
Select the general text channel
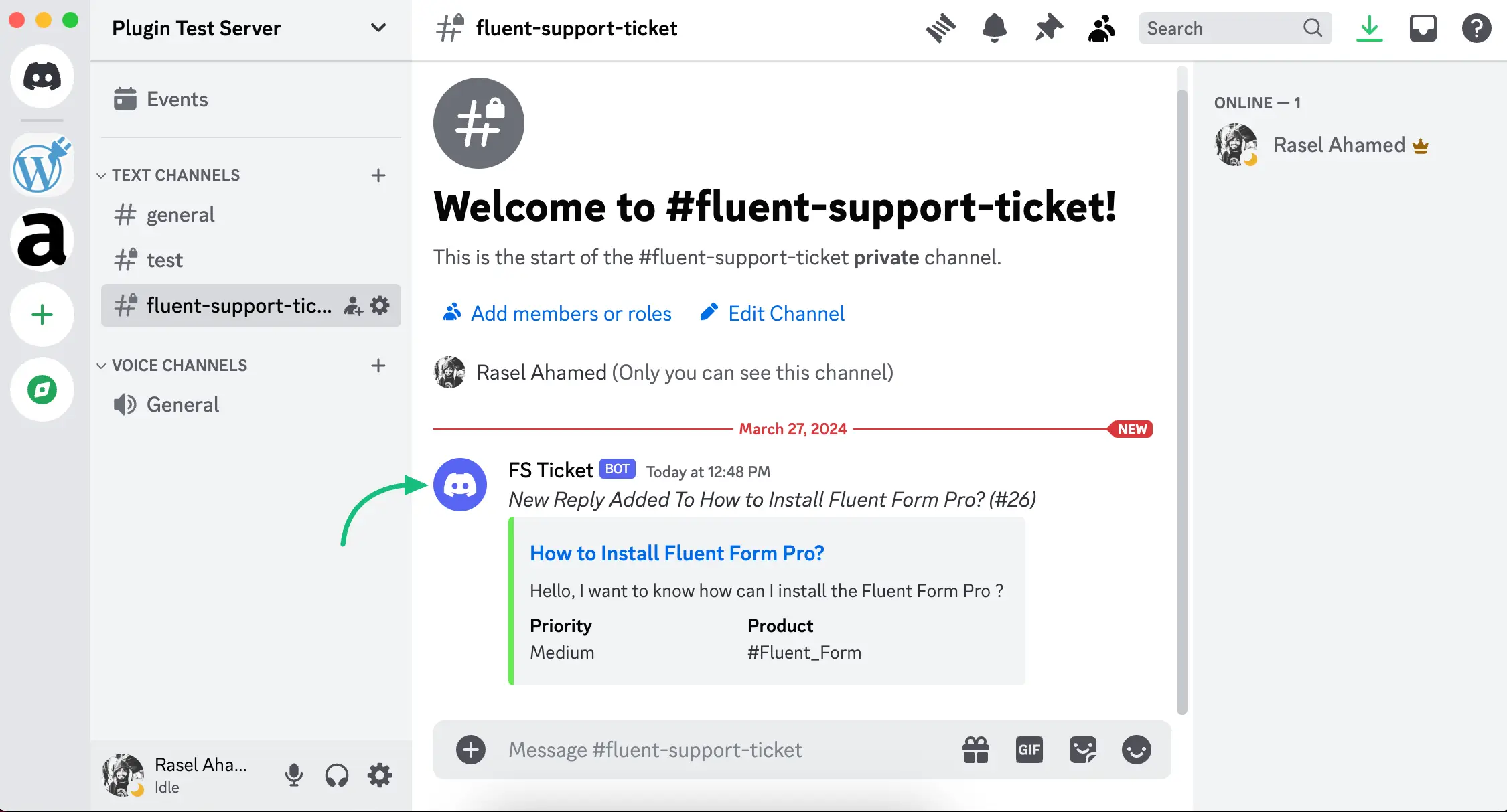click(x=180, y=214)
